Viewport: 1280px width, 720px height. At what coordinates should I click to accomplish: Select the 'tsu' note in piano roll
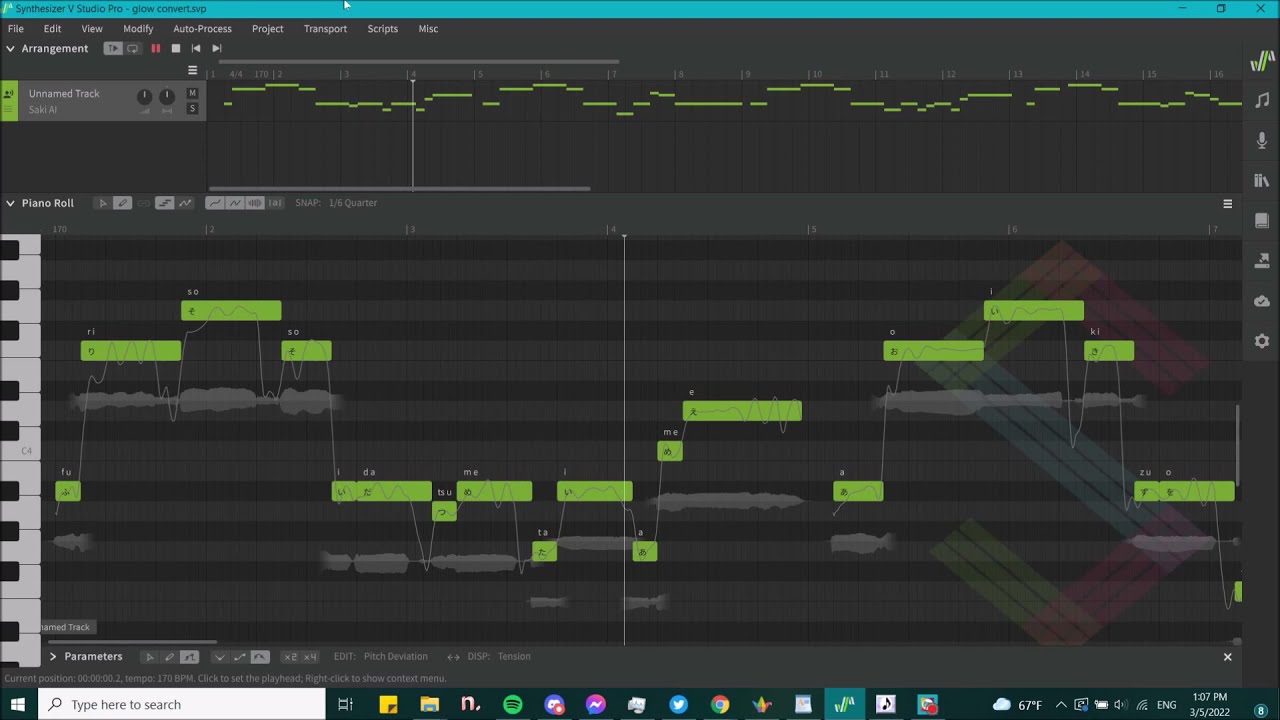coord(444,511)
